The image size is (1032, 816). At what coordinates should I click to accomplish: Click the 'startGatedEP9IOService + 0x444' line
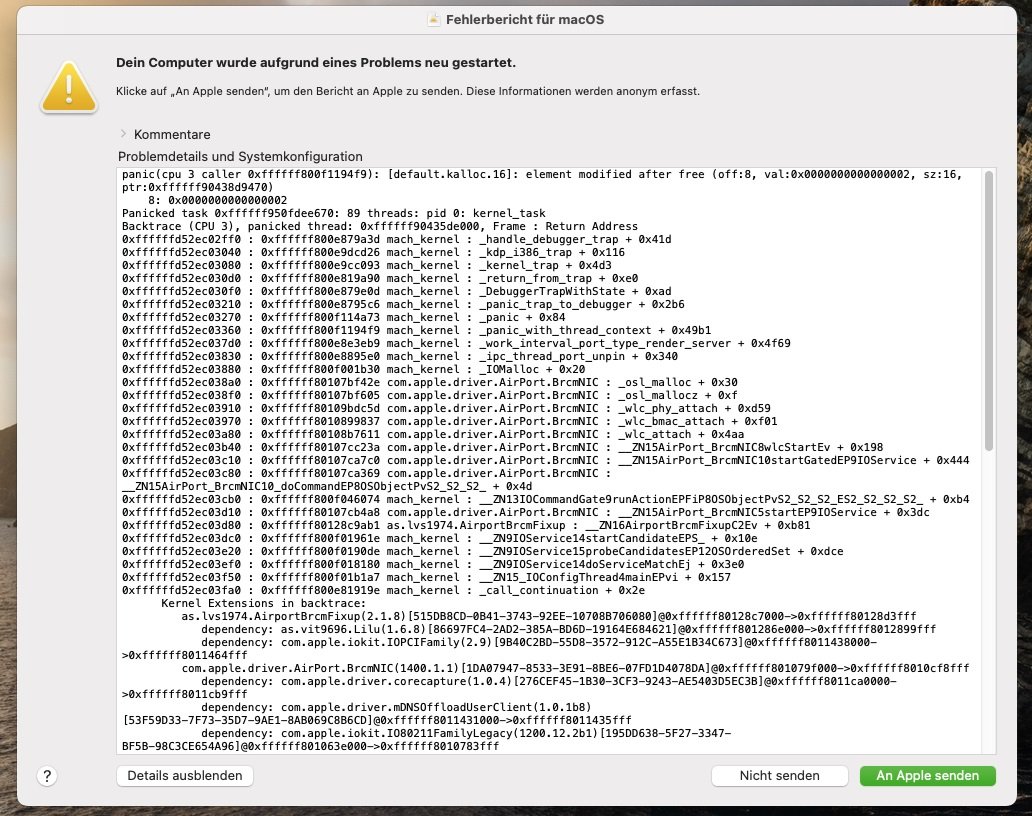coord(546,461)
